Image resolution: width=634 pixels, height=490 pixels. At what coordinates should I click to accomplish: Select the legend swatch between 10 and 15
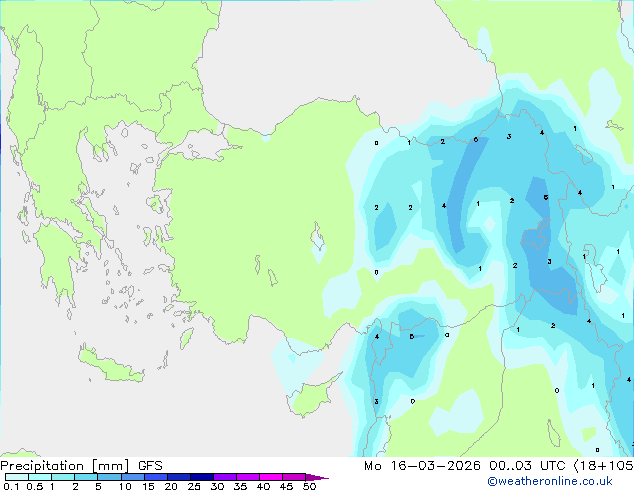tap(132, 477)
